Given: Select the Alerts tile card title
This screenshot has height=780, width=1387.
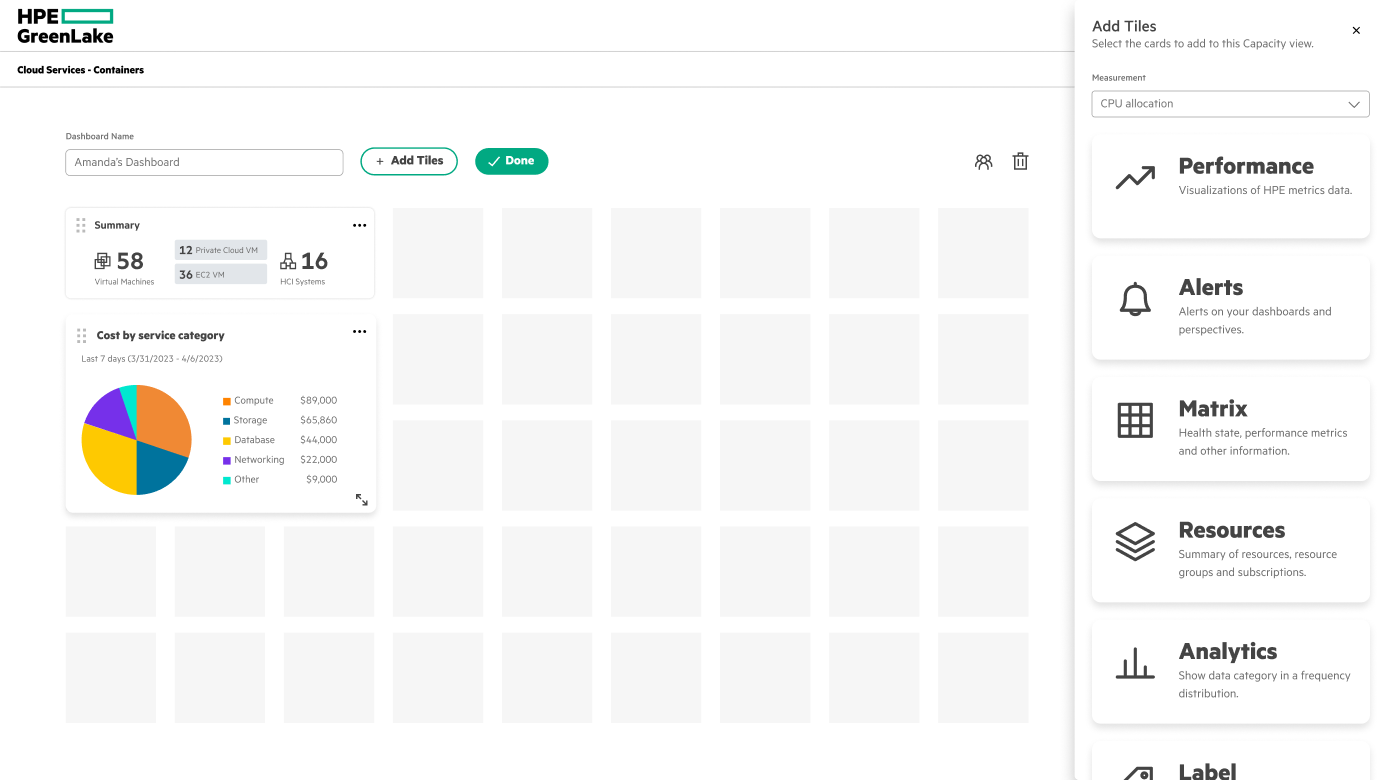Looking at the screenshot, I should click(1211, 287).
